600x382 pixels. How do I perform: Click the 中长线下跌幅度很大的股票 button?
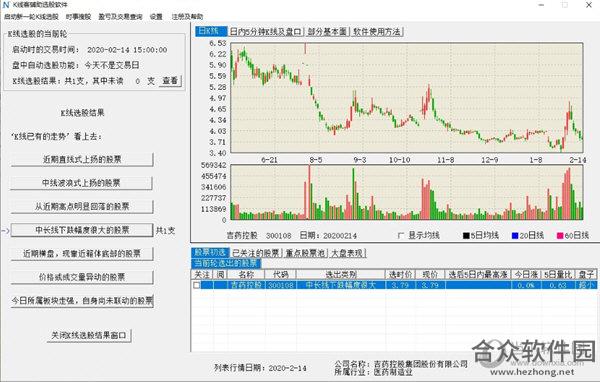[82, 230]
